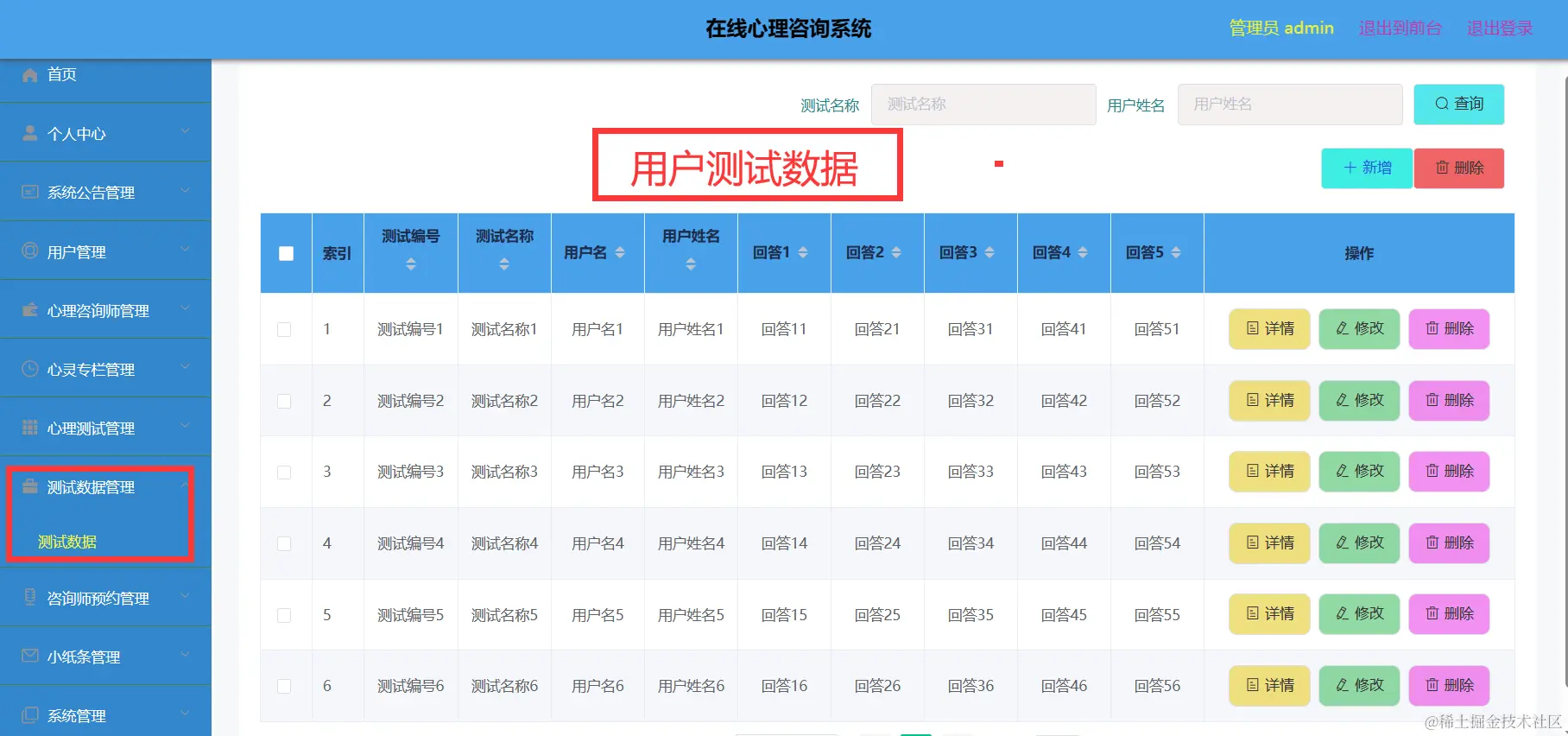Click the 用户姓名4 table cell
The height and width of the screenshot is (736, 1568).
click(x=691, y=543)
